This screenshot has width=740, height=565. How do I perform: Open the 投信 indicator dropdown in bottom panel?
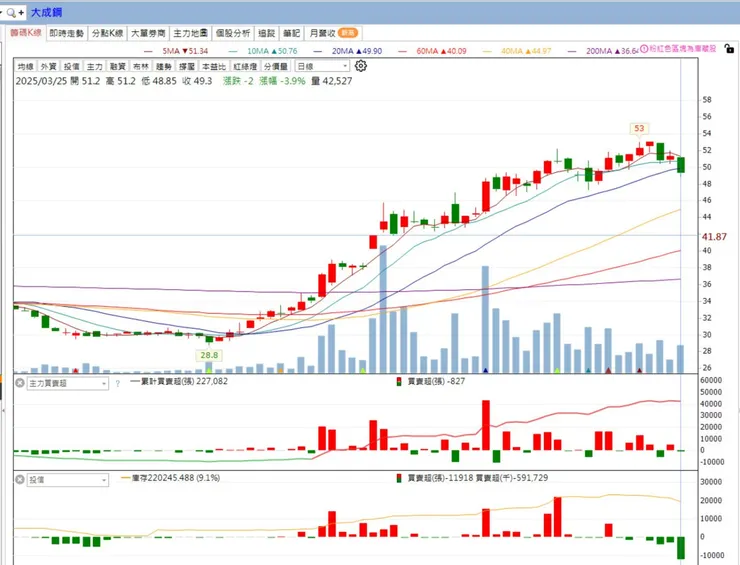[x=67, y=480]
